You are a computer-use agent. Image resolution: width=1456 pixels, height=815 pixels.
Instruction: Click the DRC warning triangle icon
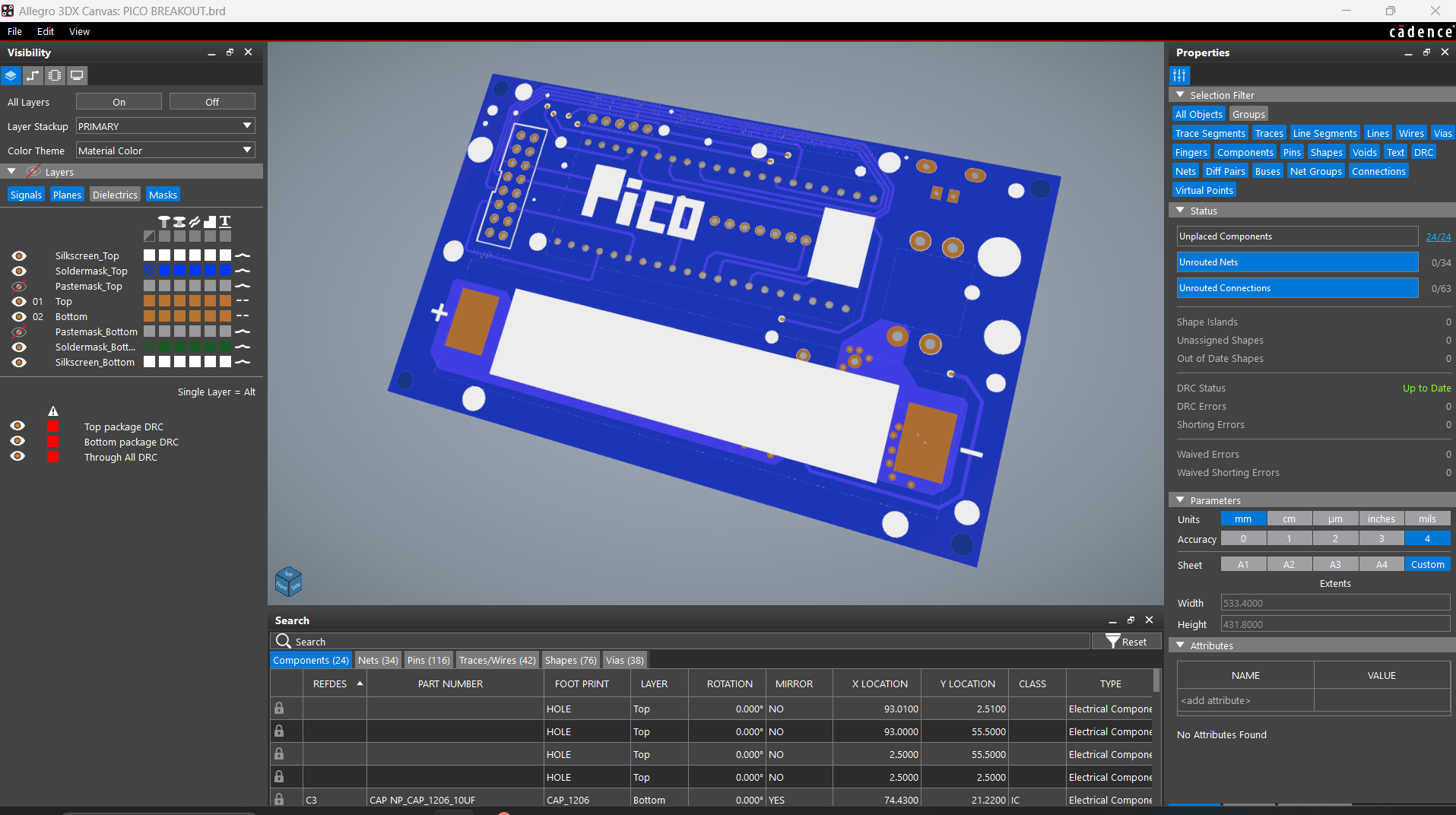coord(53,411)
